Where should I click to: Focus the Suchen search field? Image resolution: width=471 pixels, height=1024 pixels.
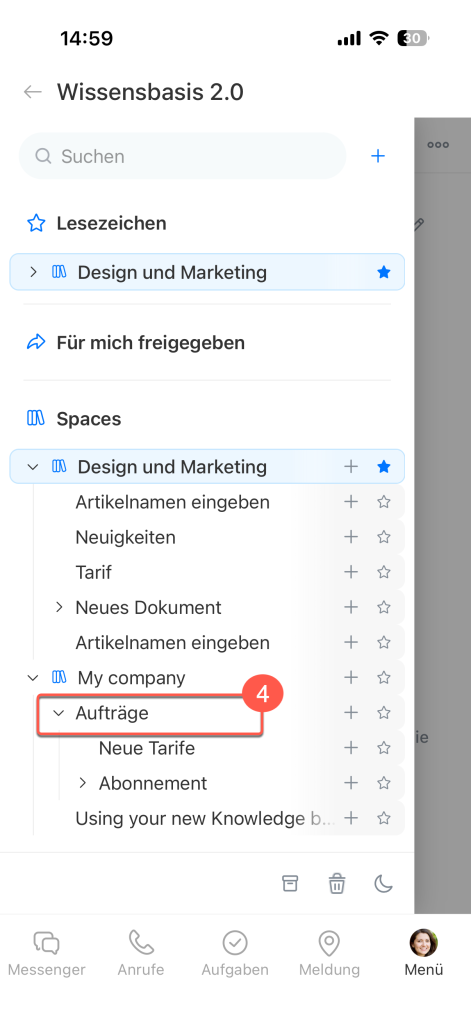coord(182,156)
